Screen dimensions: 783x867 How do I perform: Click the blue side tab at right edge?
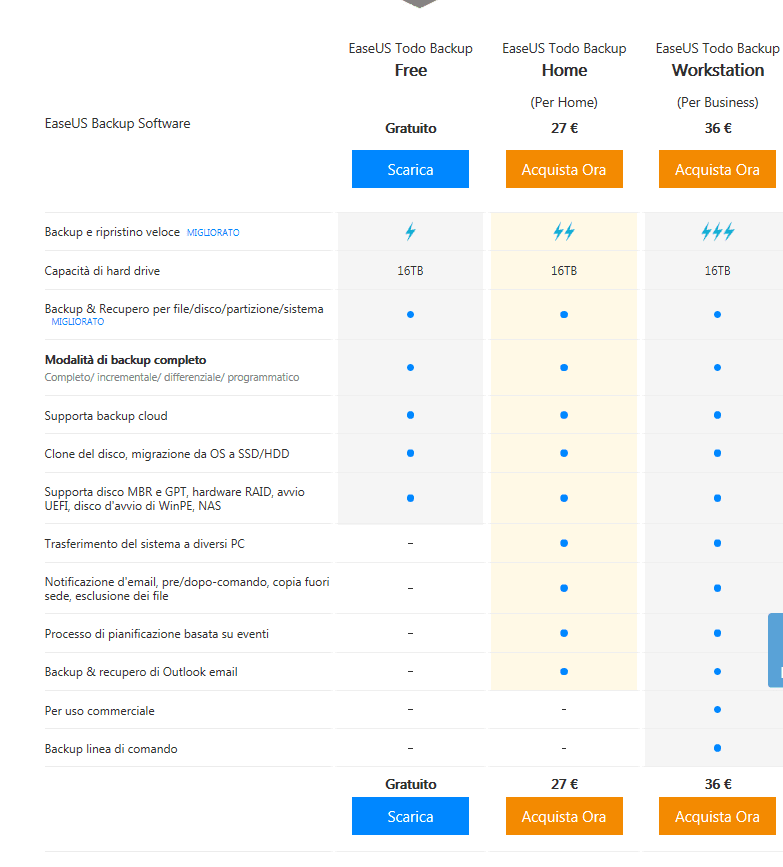[776, 650]
